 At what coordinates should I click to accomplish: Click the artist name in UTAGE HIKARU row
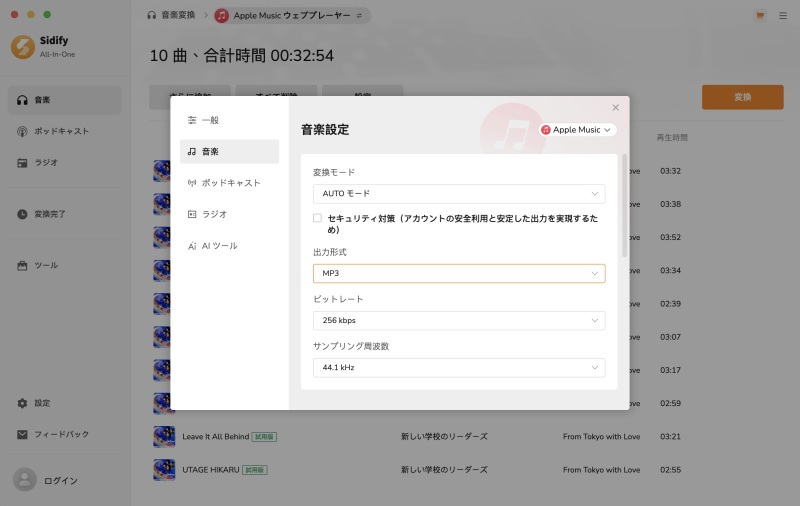coord(444,470)
